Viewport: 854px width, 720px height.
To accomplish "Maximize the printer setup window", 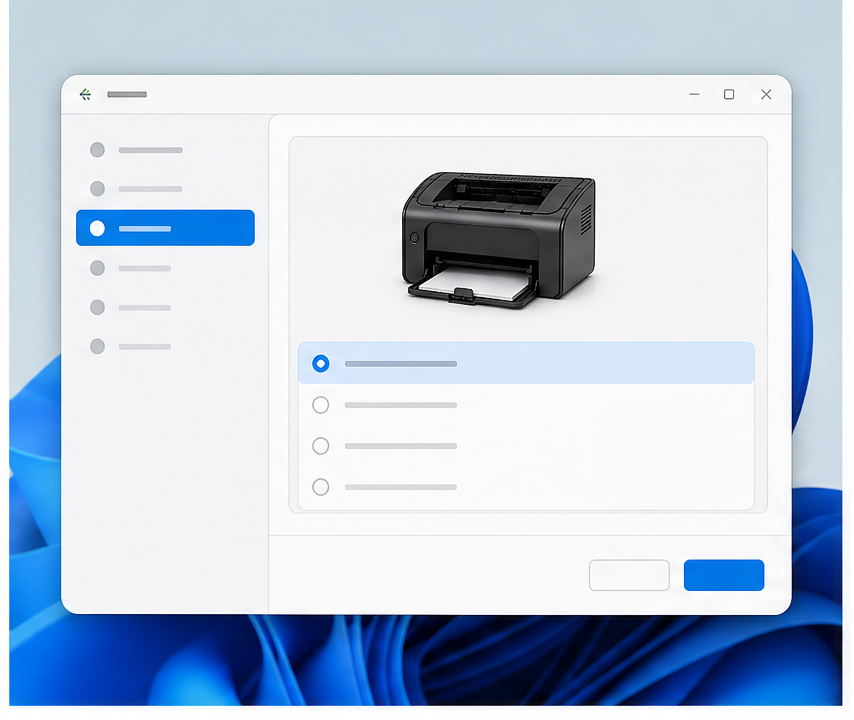I will coord(729,94).
